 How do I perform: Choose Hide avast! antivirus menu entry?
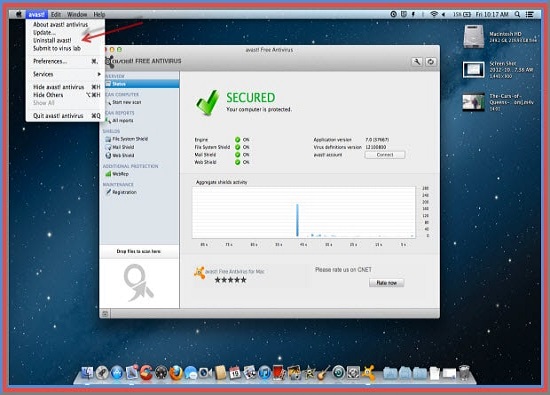click(x=65, y=87)
